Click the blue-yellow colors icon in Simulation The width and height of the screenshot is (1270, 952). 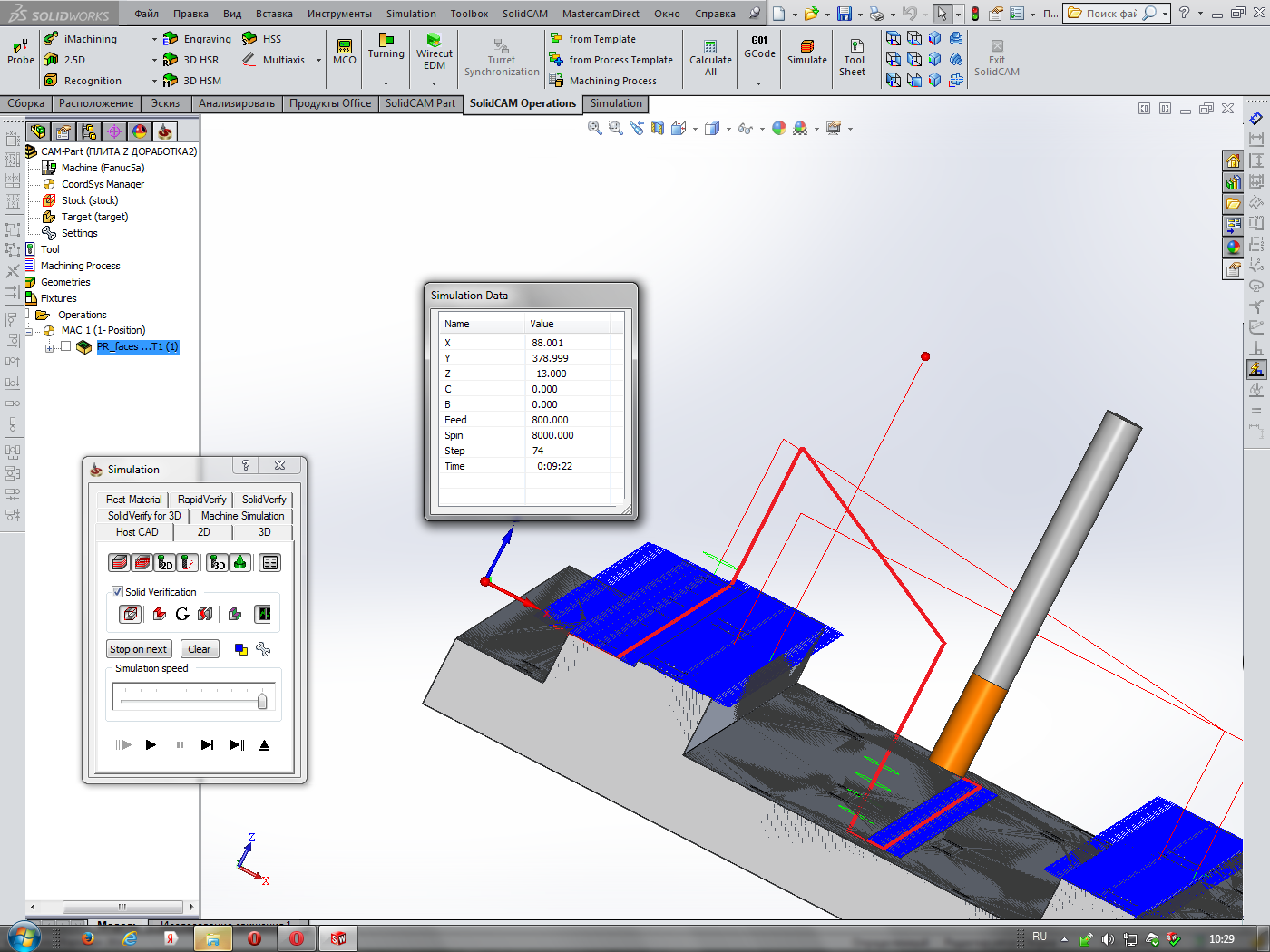241,649
